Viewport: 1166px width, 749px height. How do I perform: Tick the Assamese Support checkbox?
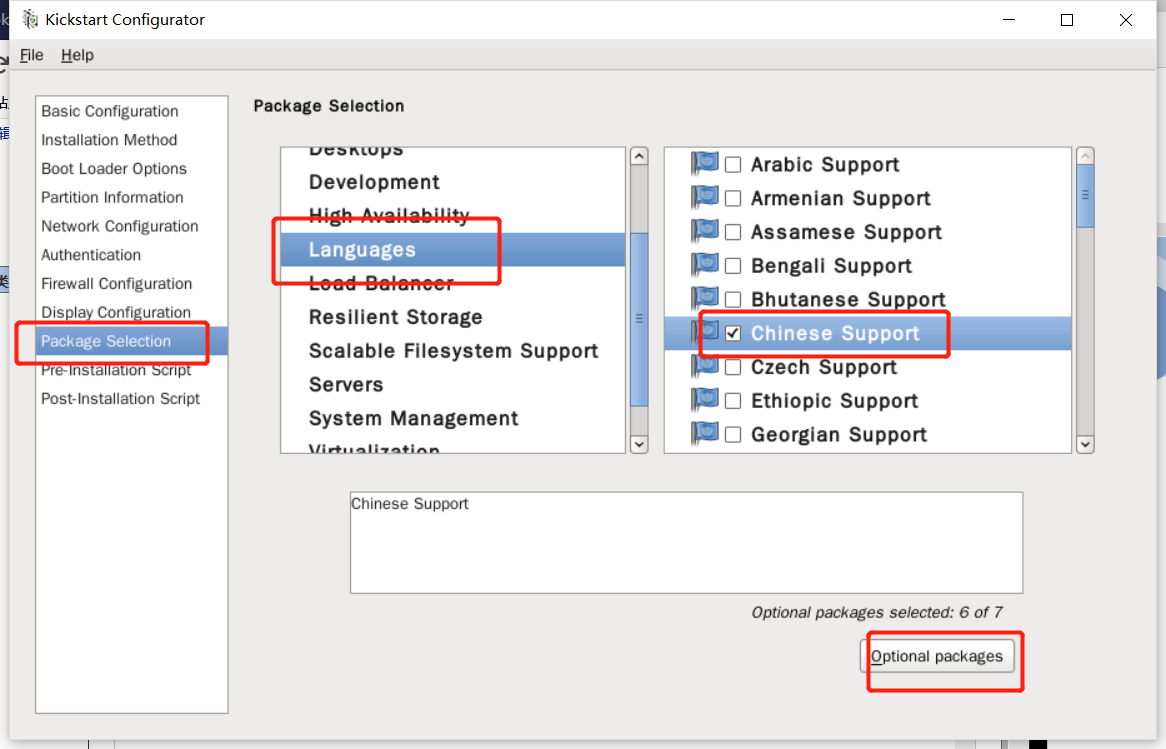coord(733,232)
